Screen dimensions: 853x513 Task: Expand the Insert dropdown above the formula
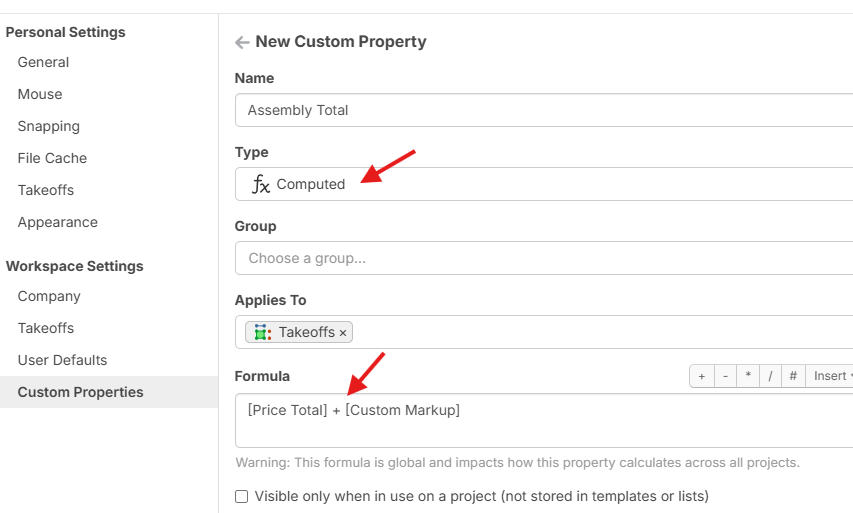(x=832, y=376)
